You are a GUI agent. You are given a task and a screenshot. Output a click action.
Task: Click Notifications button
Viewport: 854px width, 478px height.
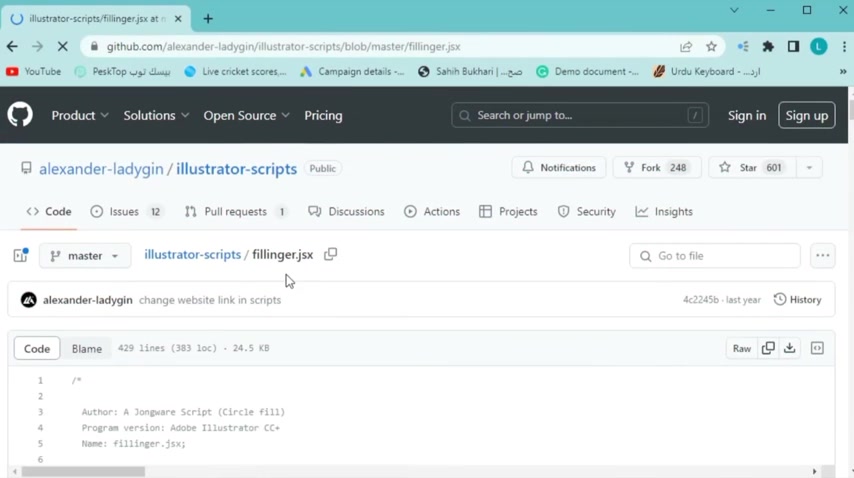point(559,168)
